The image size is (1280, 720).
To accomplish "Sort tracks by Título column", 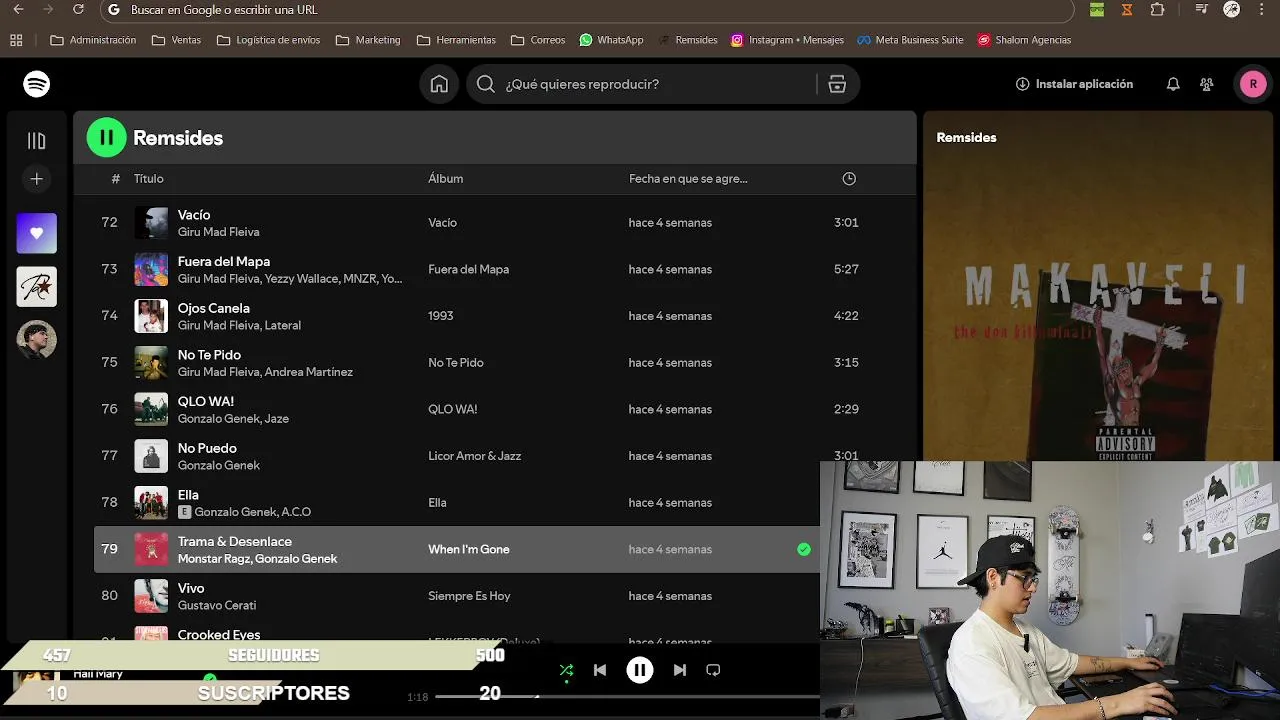I will click(148, 179).
